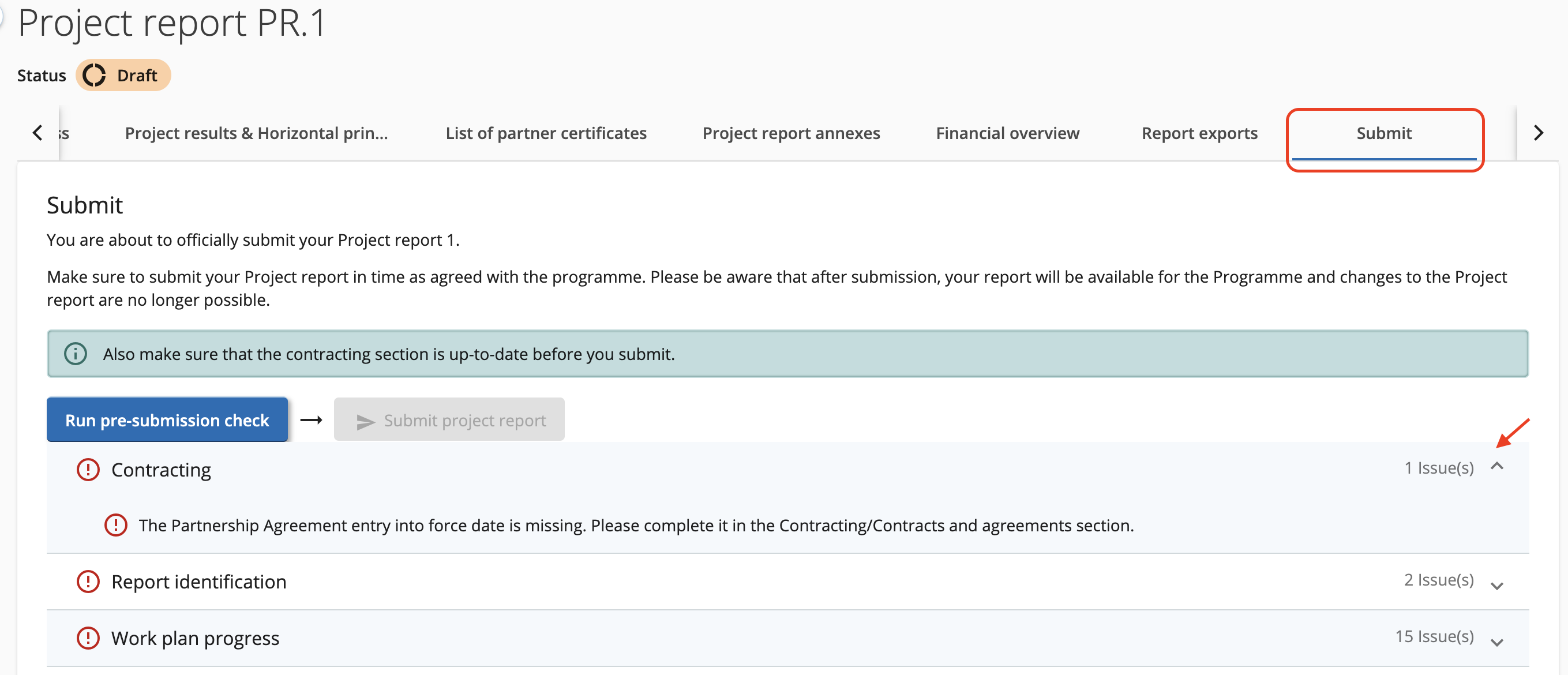Collapse the Contracting issues section
This screenshot has width=1568, height=675.
point(1497,467)
